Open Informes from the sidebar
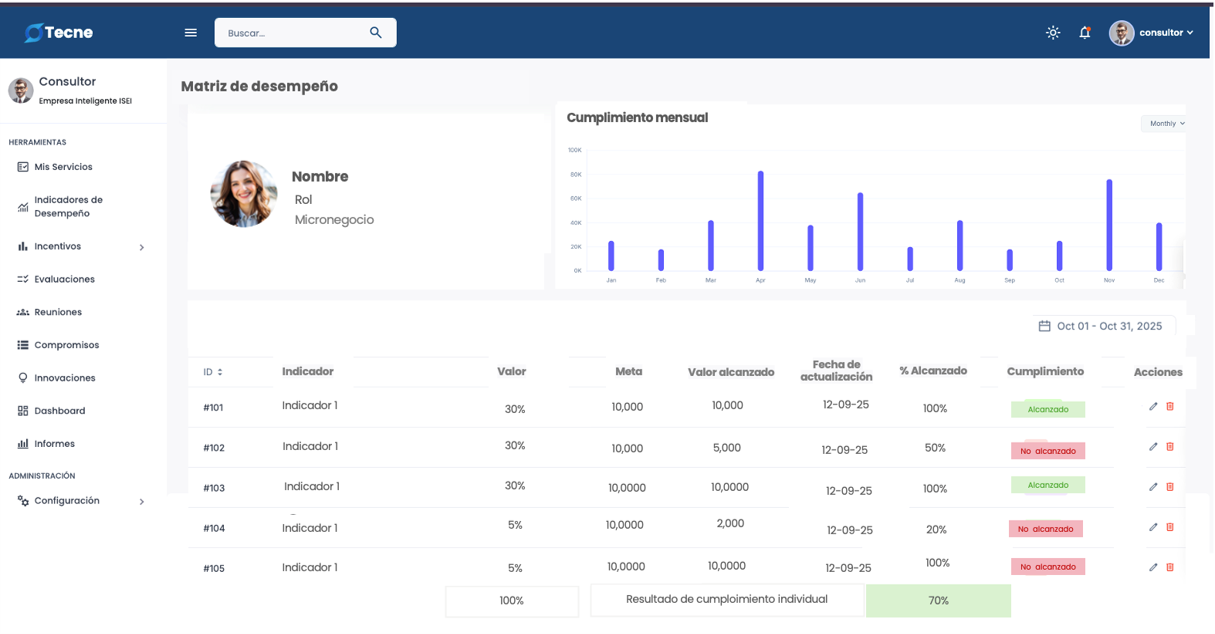Screen dimensions: 1215x634 tap(54, 444)
